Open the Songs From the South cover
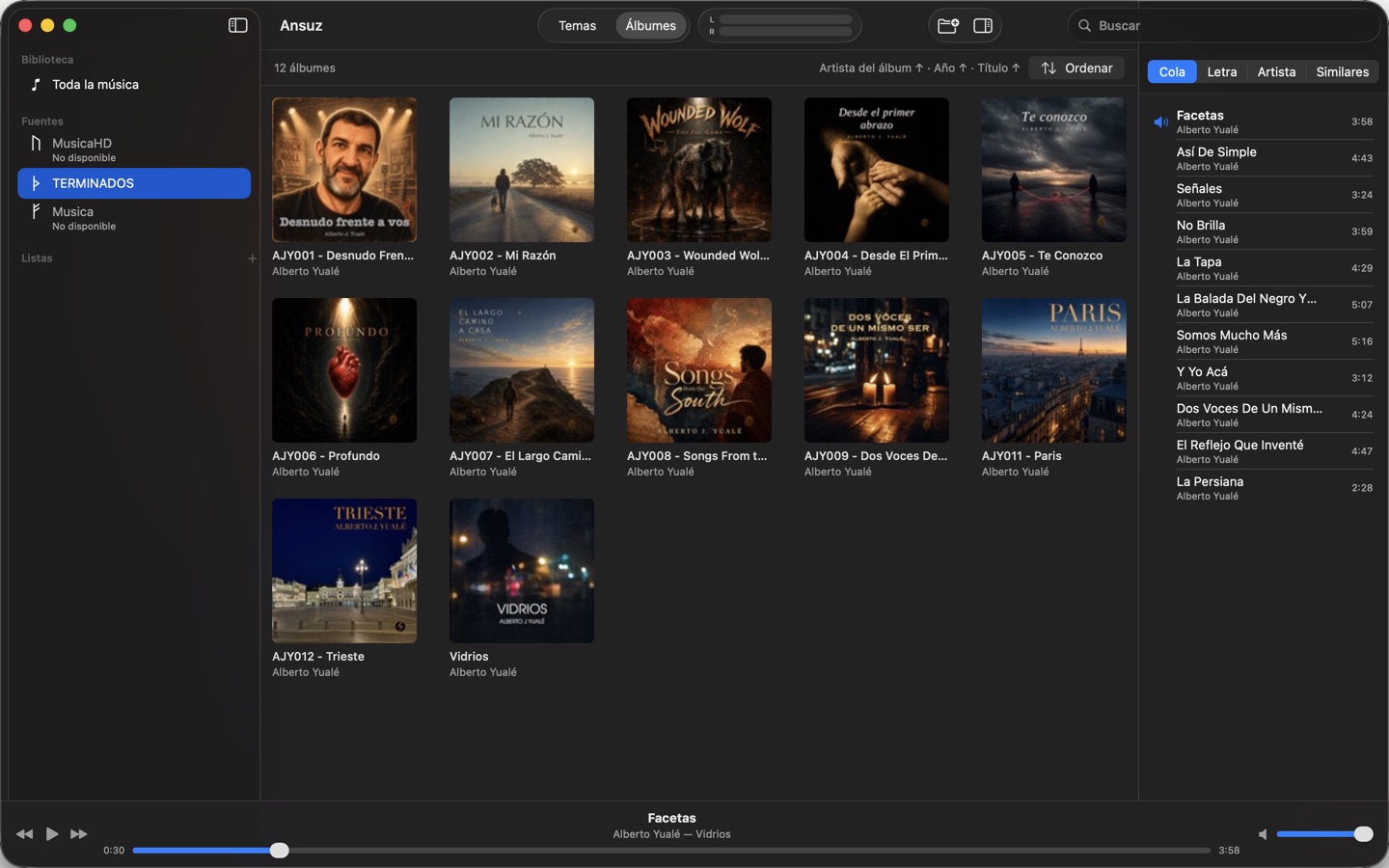Viewport: 1389px width, 868px height. point(699,370)
